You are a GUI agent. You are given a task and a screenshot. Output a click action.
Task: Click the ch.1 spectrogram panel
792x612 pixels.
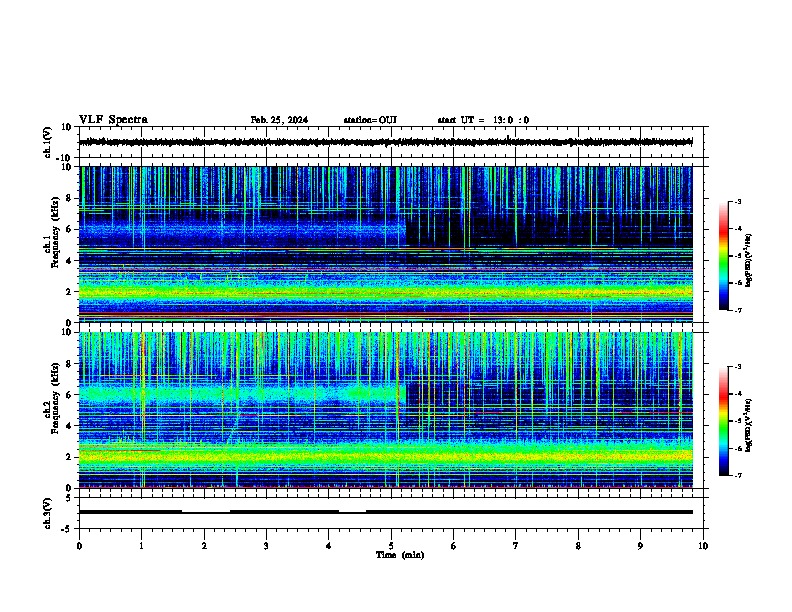[386, 244]
